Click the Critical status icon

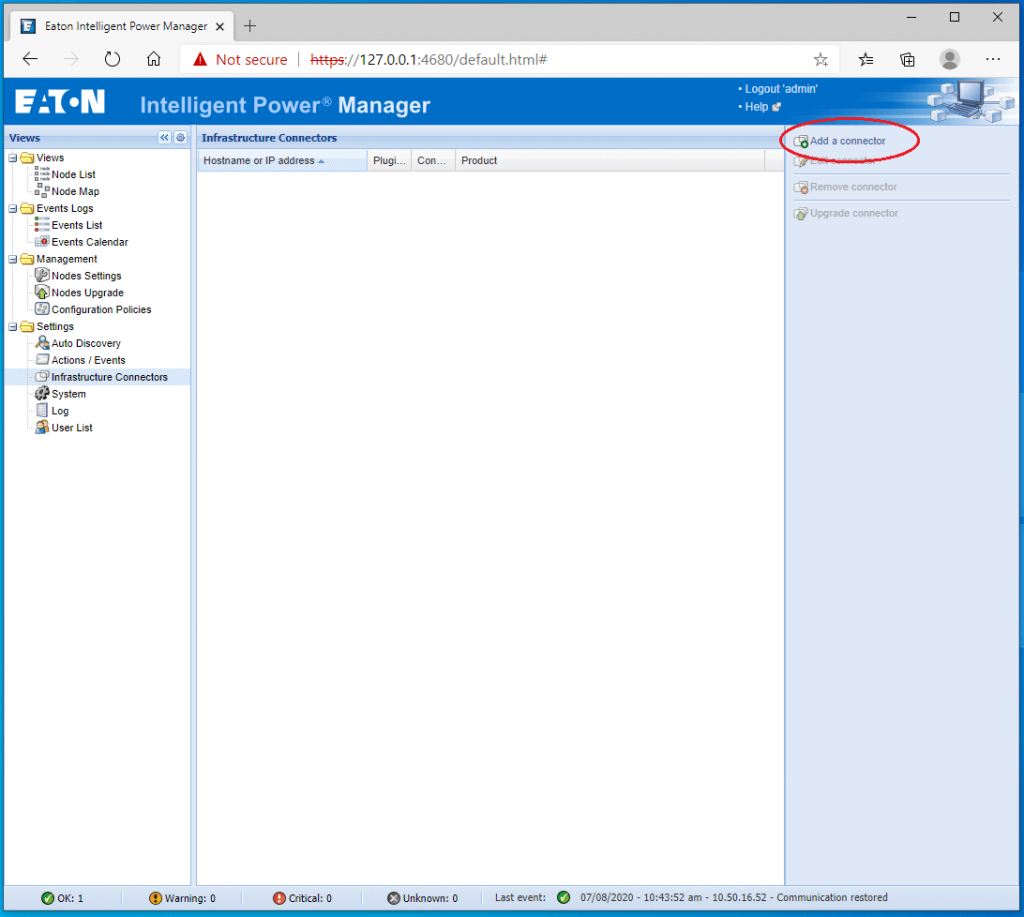[279, 898]
